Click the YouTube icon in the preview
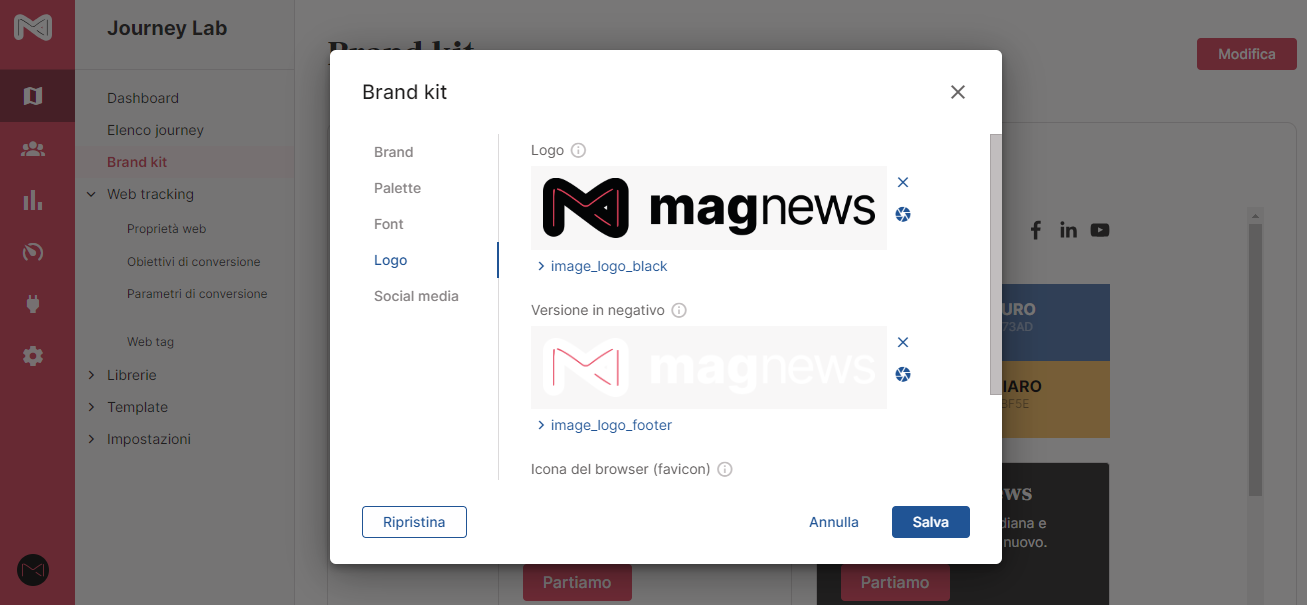This screenshot has height=605, width=1307. [x=1100, y=230]
